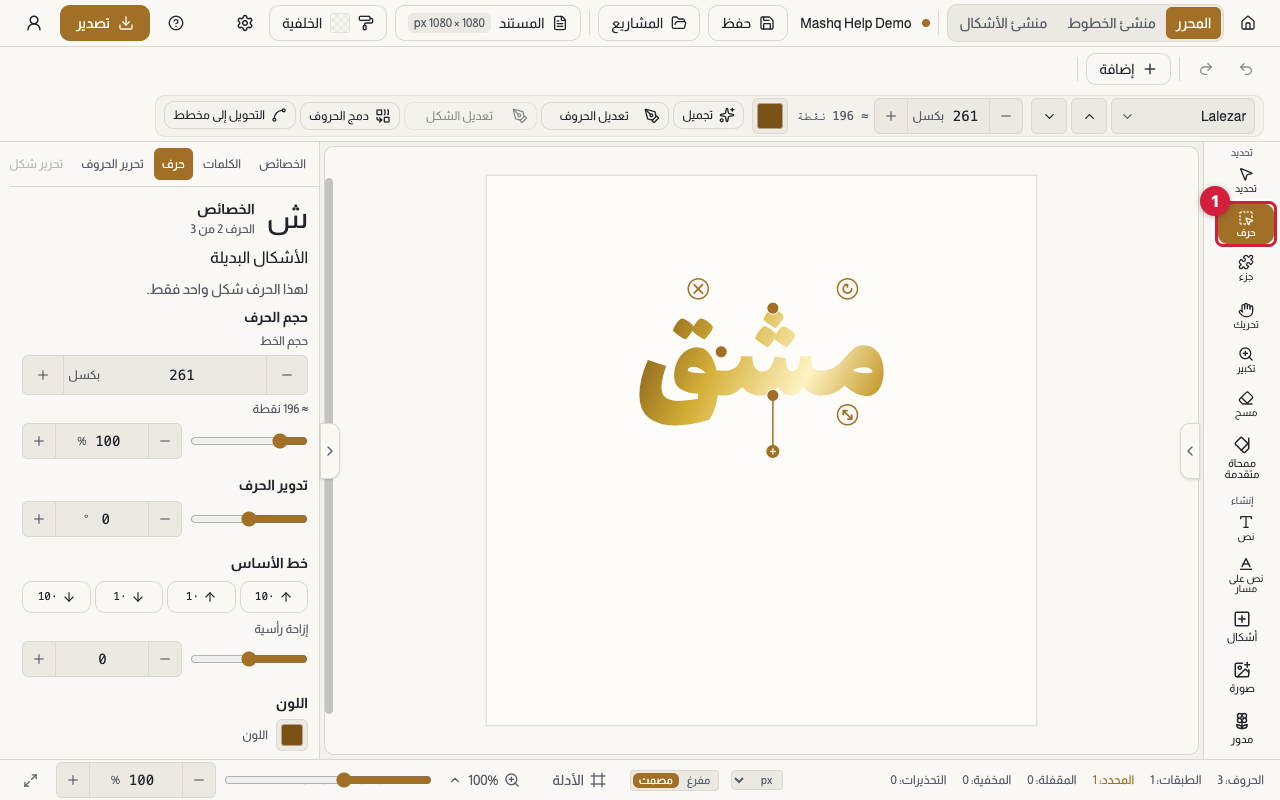
Task: Select the مسح eraser tool
Action: [1245, 404]
